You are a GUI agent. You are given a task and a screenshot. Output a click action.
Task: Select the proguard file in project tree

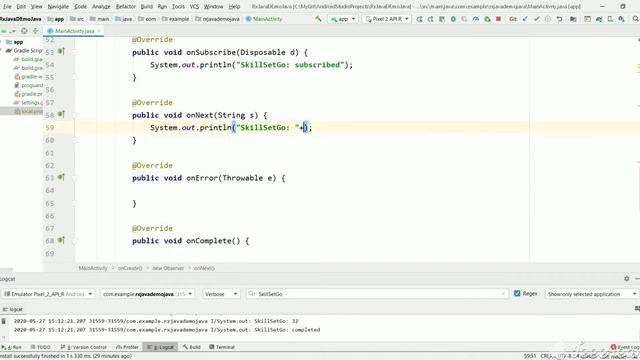(28, 85)
